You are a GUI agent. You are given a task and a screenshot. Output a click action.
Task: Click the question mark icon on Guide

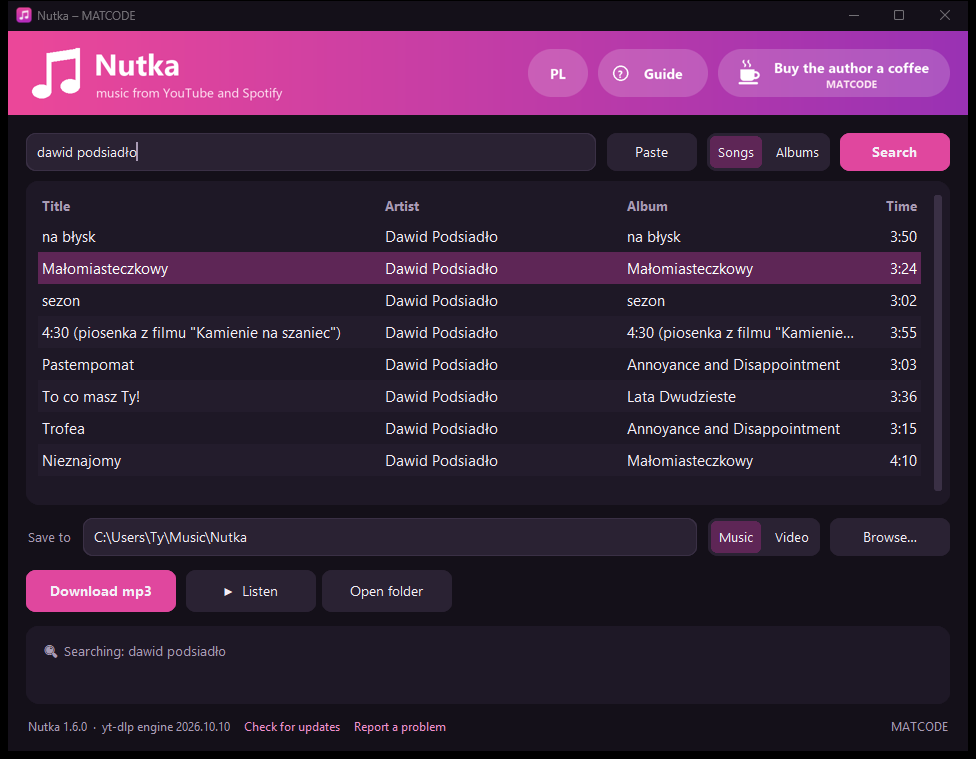coord(621,73)
